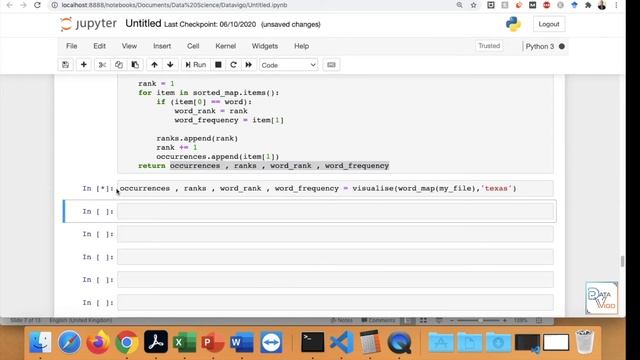Click the '(unsaved changes)' status text
The image size is (640, 360).
tap(291, 24)
